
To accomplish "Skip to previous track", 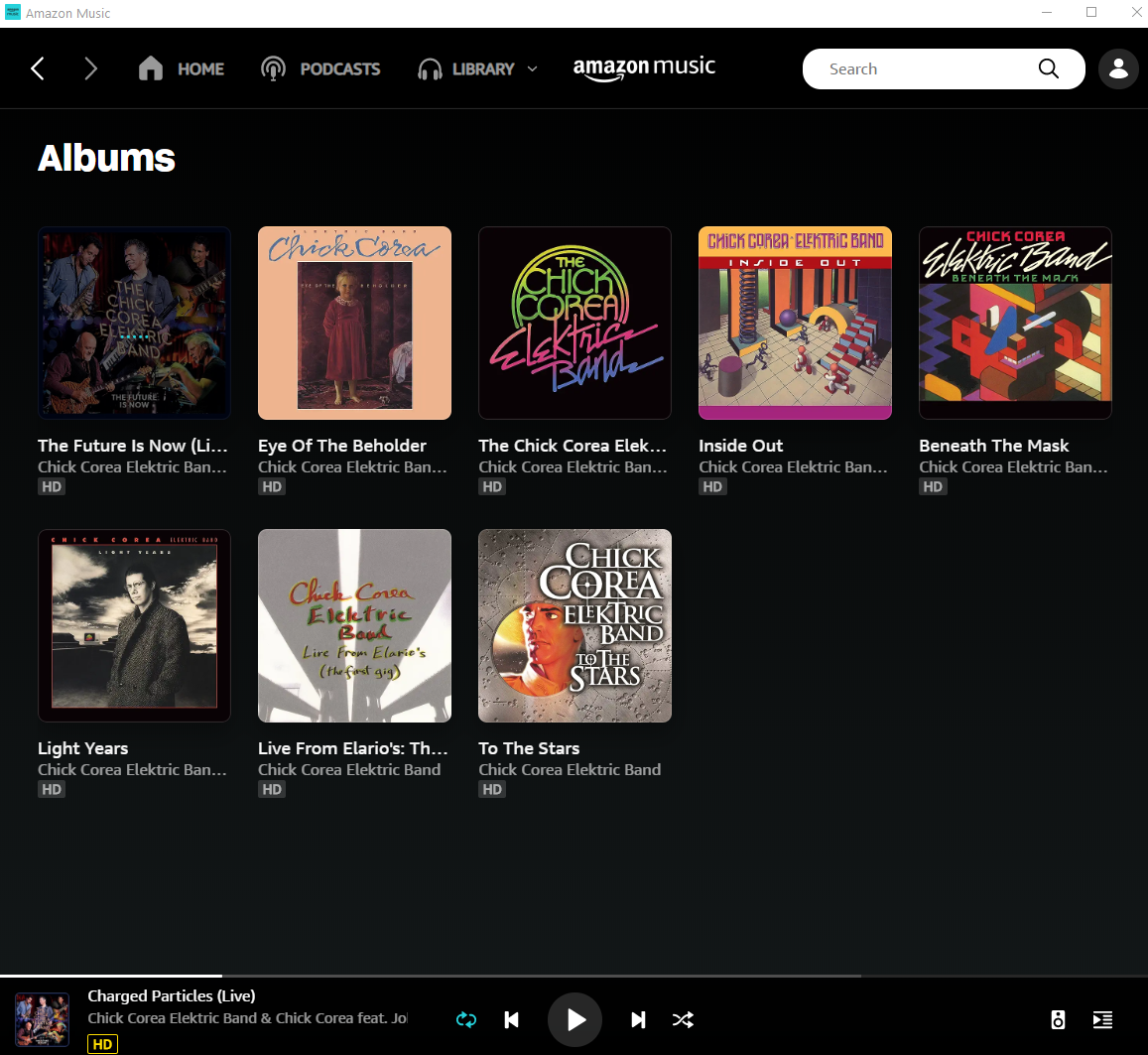I will click(512, 1019).
